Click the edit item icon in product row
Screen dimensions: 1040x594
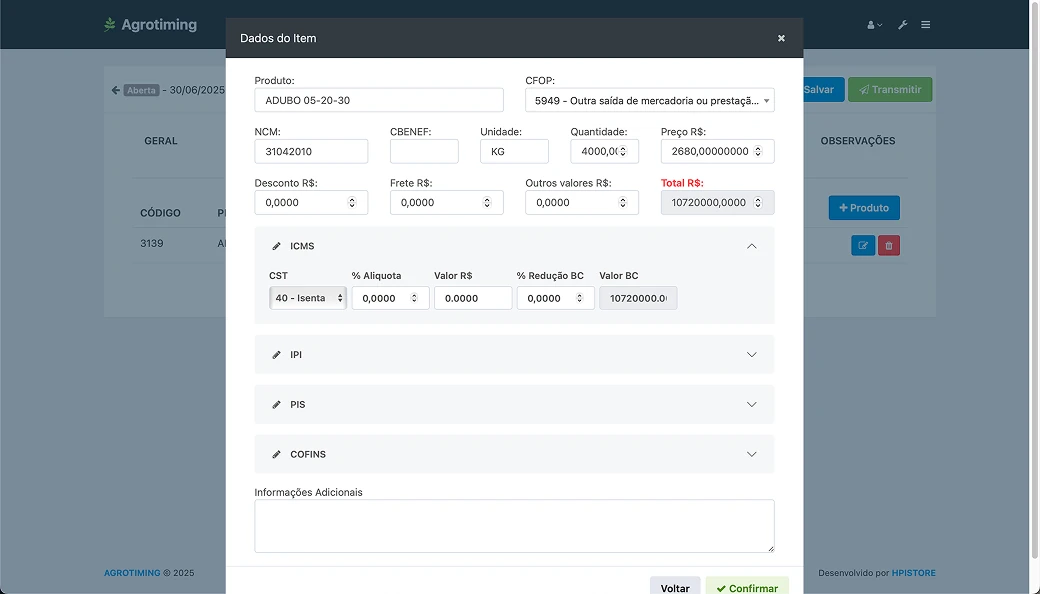point(862,245)
